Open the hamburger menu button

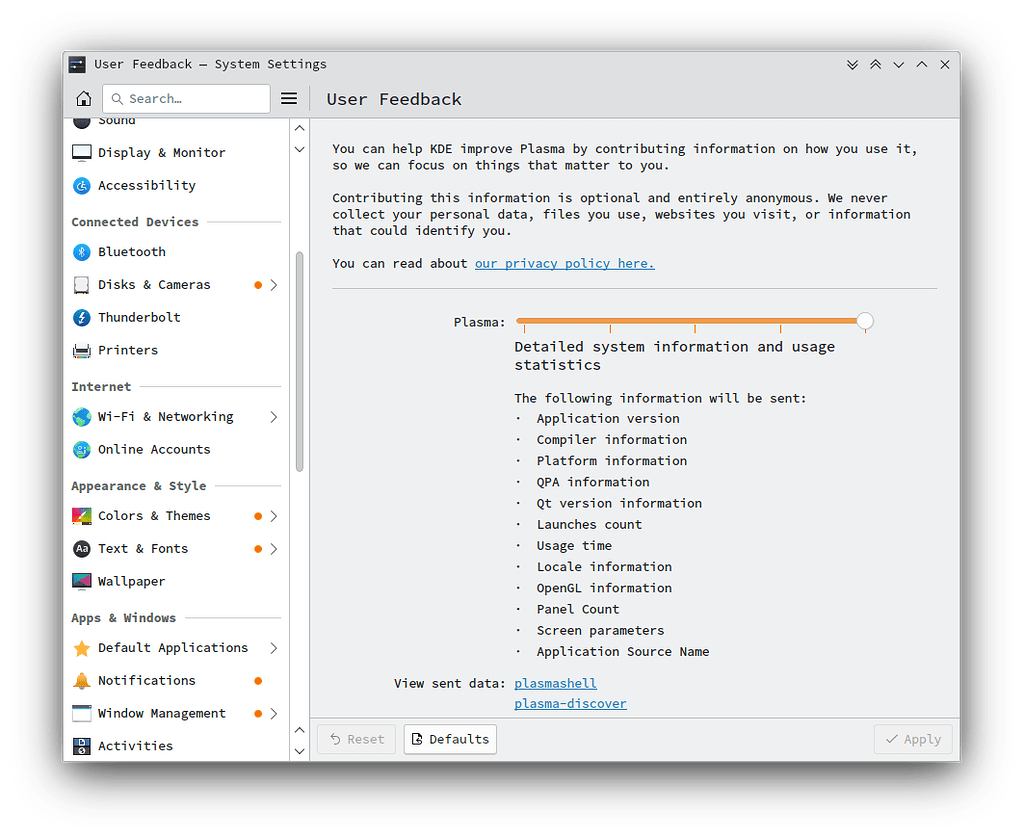click(289, 98)
